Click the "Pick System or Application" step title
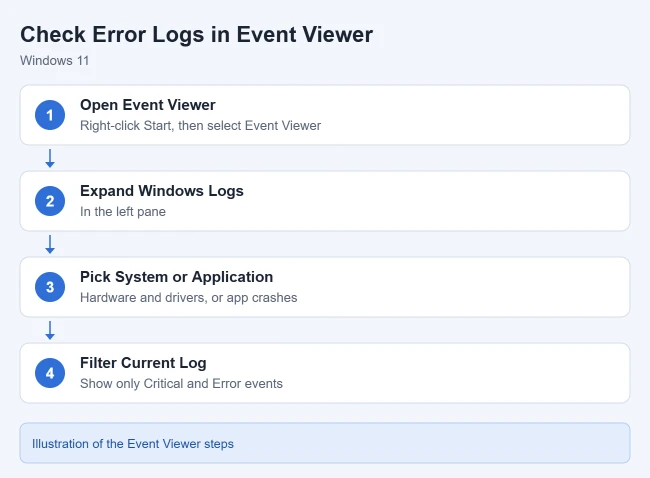Image resolution: width=650 pixels, height=478 pixels. tap(177, 277)
